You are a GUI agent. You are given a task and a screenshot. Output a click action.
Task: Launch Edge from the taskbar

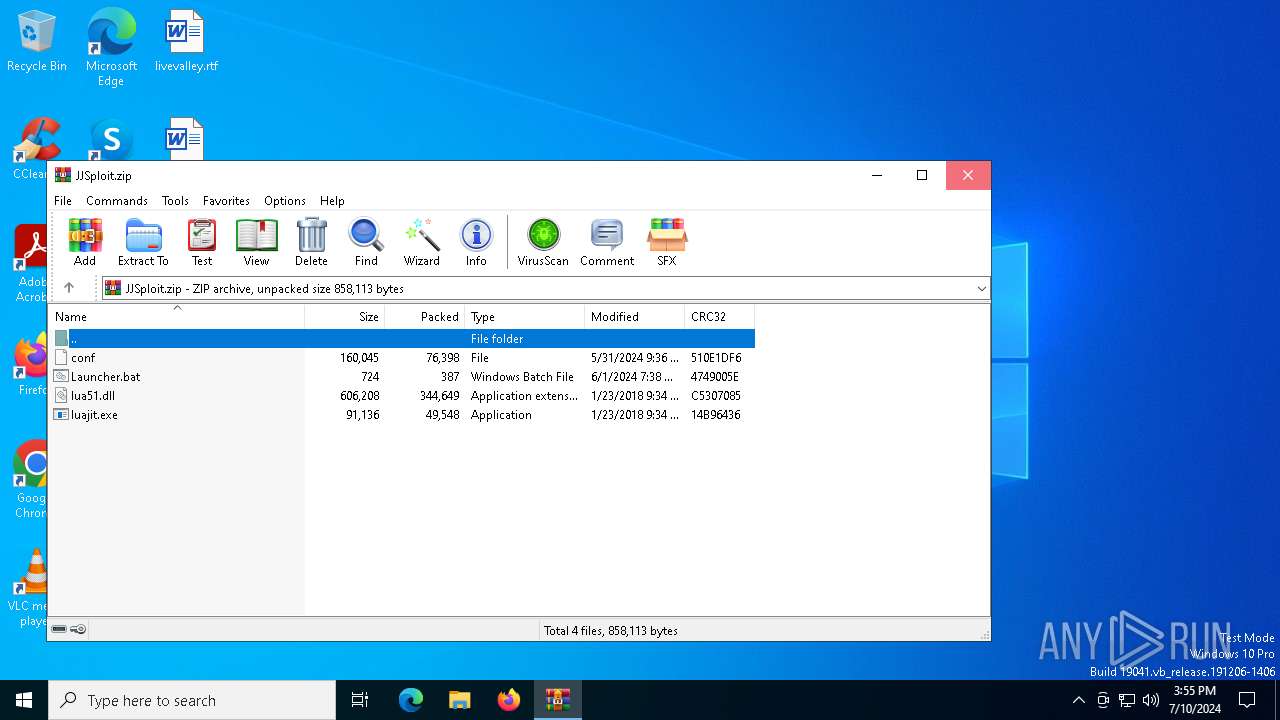411,700
